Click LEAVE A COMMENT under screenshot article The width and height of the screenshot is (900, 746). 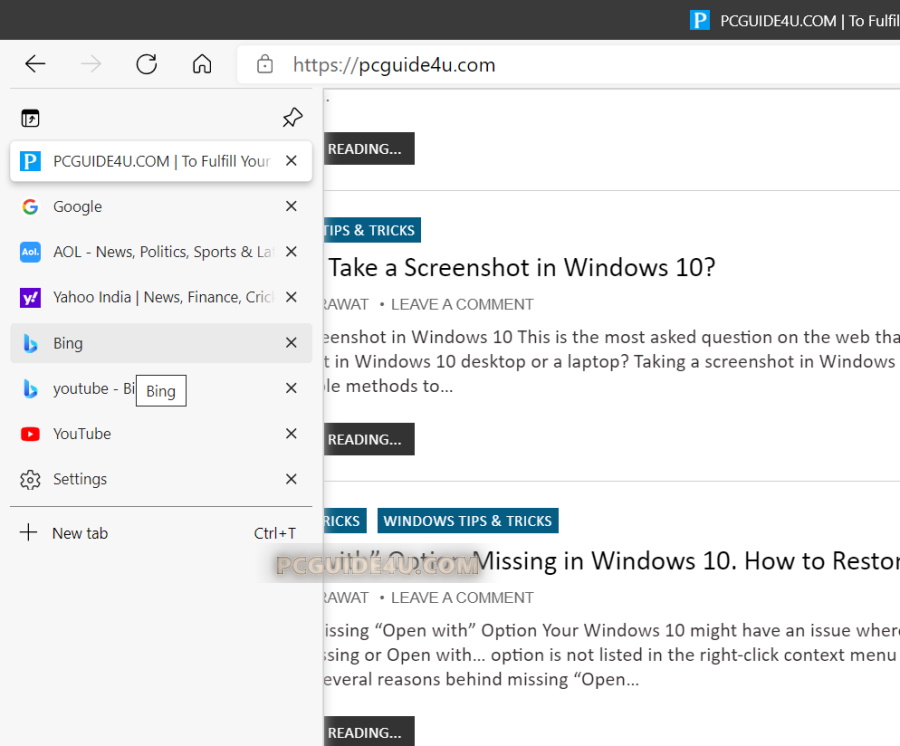[x=462, y=304]
